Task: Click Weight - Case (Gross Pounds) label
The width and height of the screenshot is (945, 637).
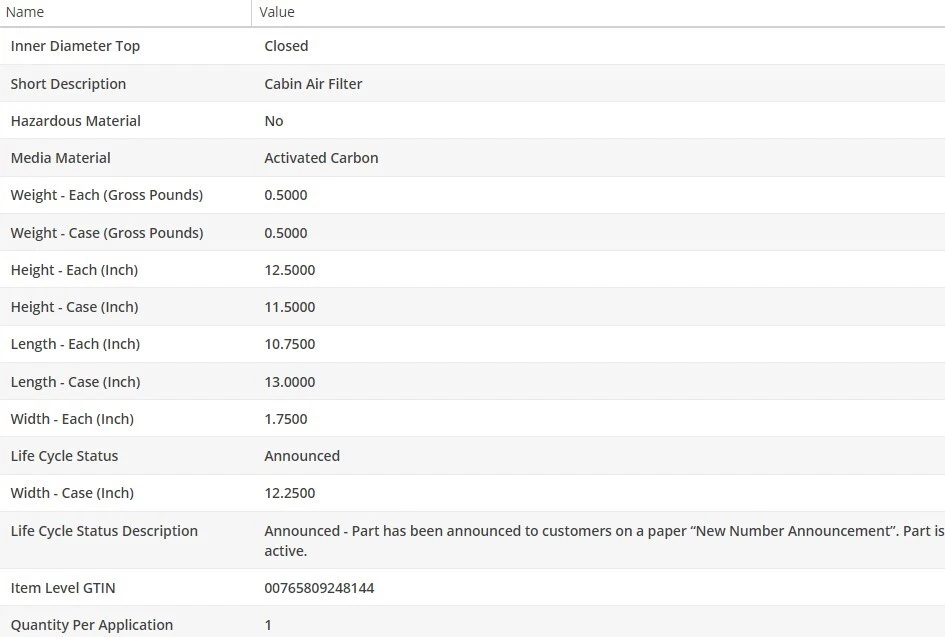Action: pos(107,233)
